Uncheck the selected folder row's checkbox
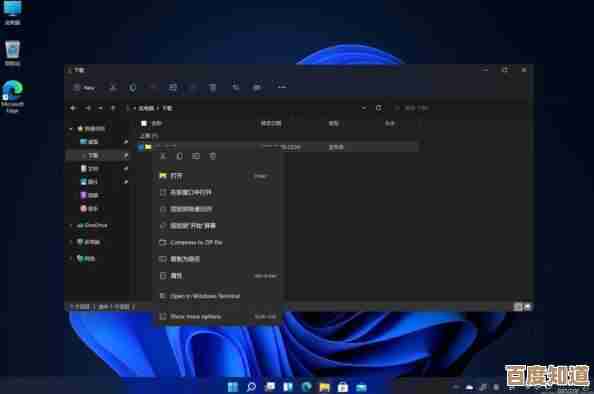 coord(141,147)
